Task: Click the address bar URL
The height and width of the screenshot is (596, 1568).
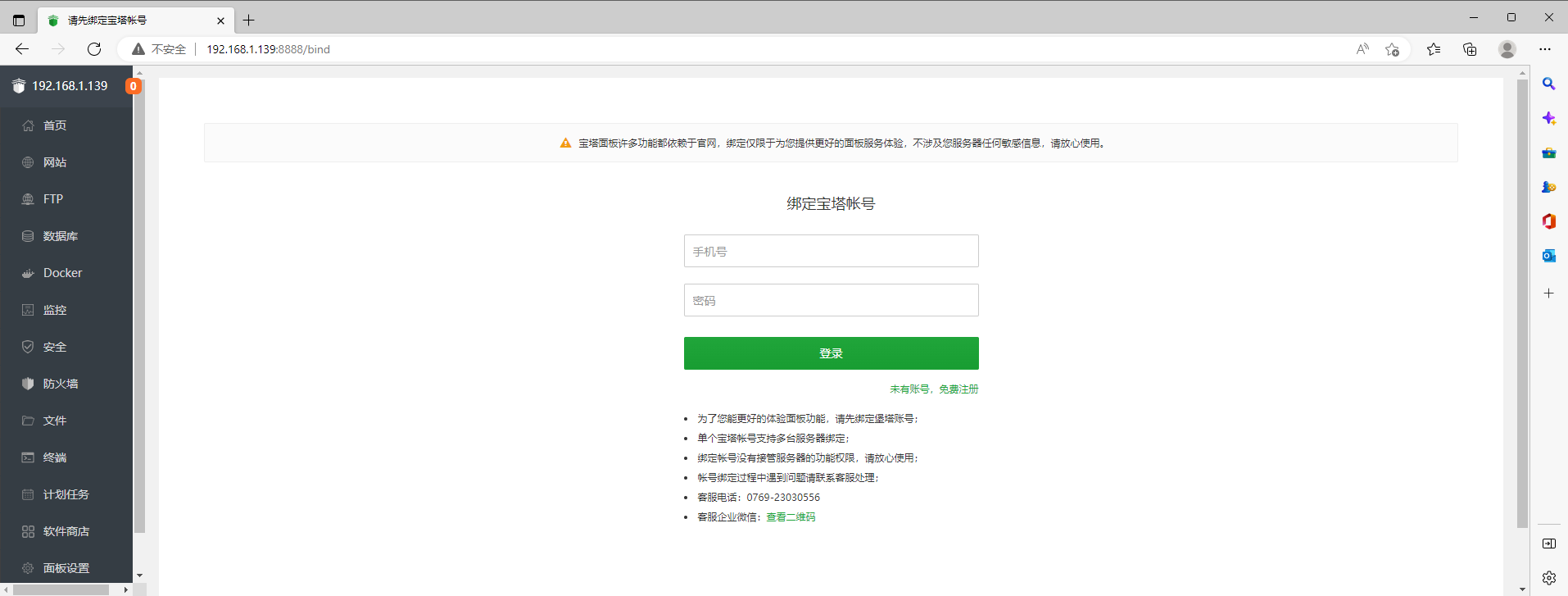Action: [268, 49]
